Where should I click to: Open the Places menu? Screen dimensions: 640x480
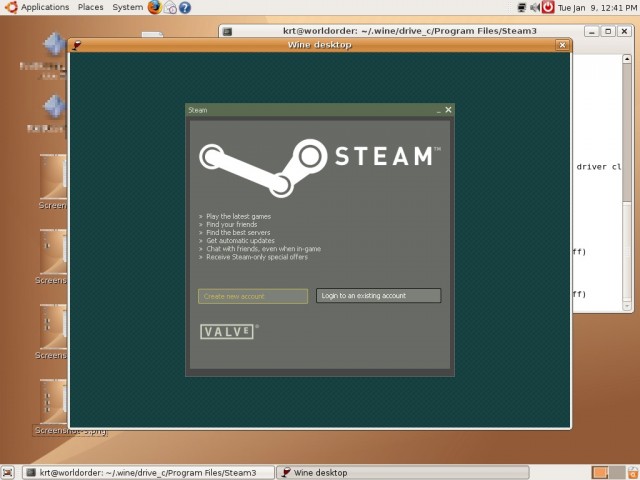click(x=91, y=7)
